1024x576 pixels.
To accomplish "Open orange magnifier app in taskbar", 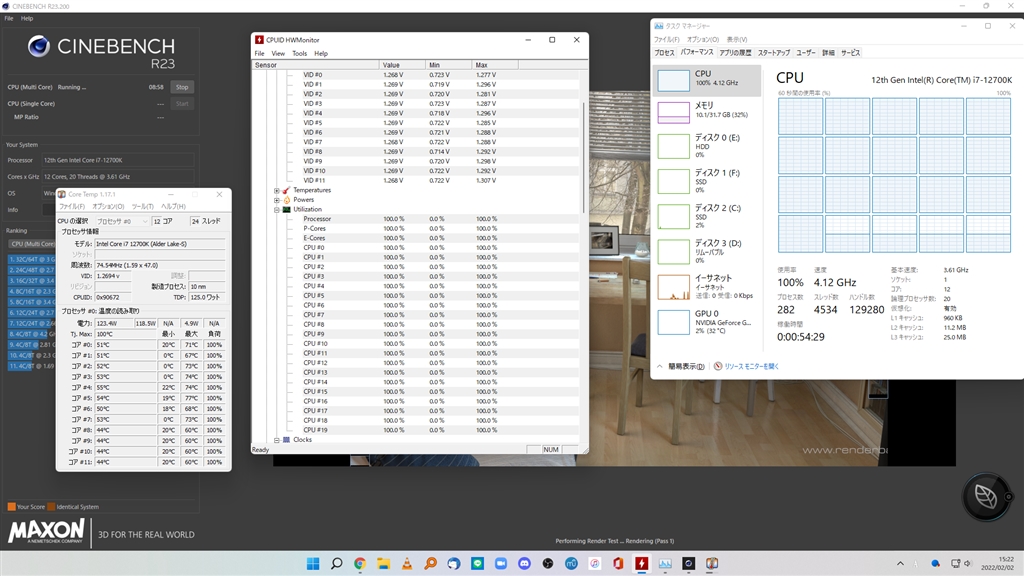I will pos(430,563).
